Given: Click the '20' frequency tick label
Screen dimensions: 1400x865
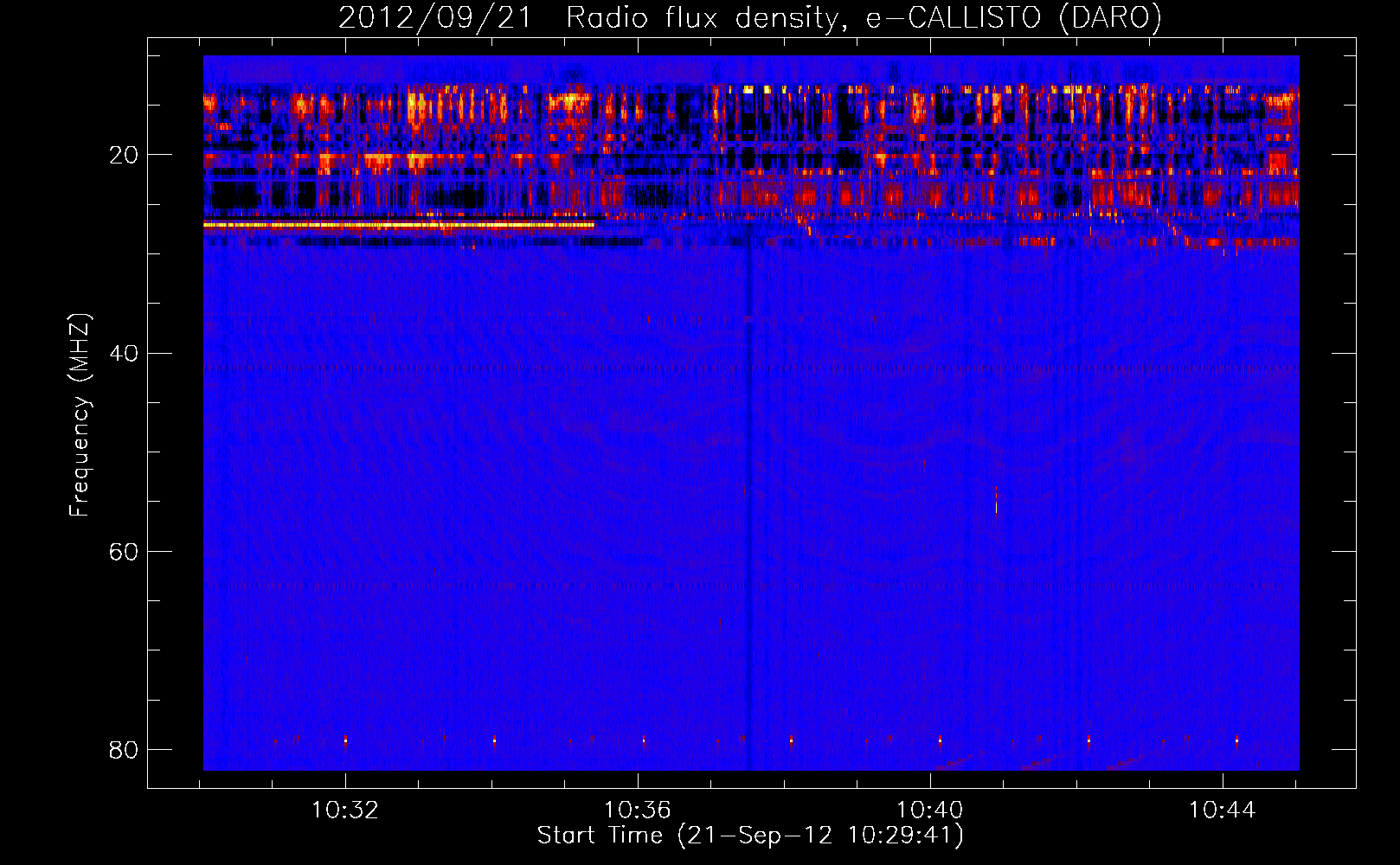Looking at the screenshot, I should pos(124,155).
